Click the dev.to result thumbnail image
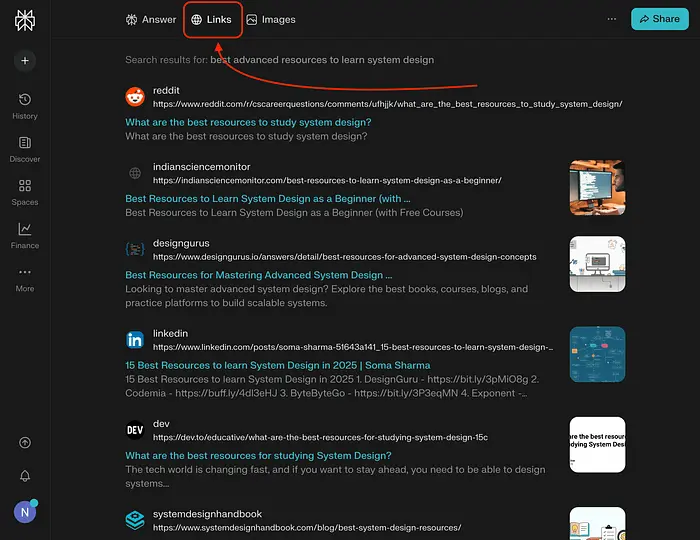Image resolution: width=700 pixels, height=540 pixels. point(597,445)
